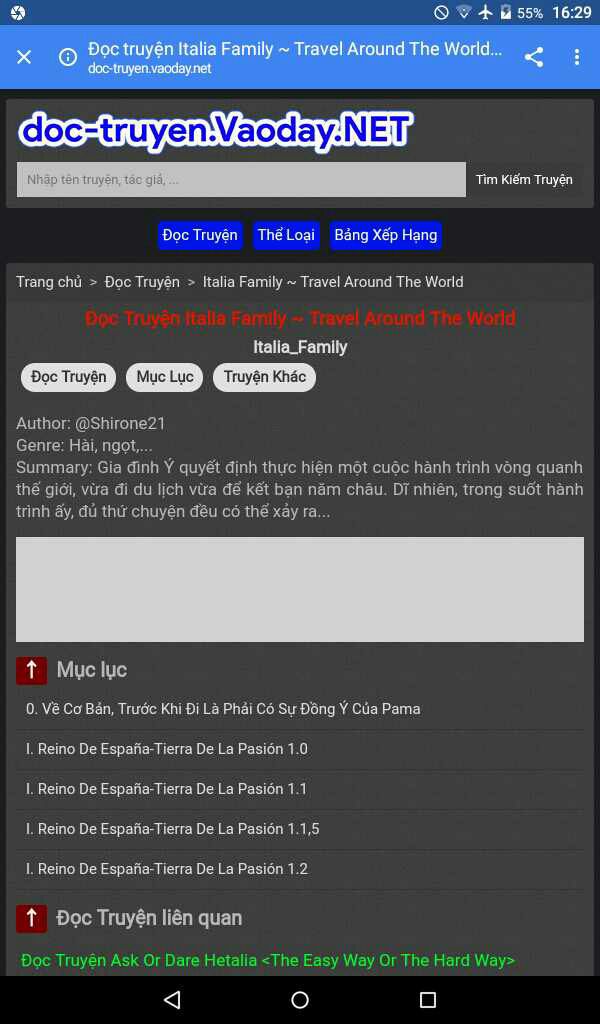600x1024 pixels.
Task: Click the red arrow icon beside Mục lục
Action: coord(31,670)
